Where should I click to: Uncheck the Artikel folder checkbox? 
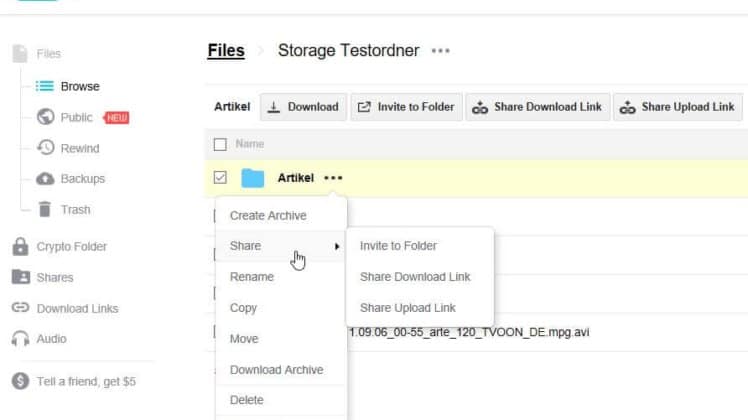tap(220, 178)
